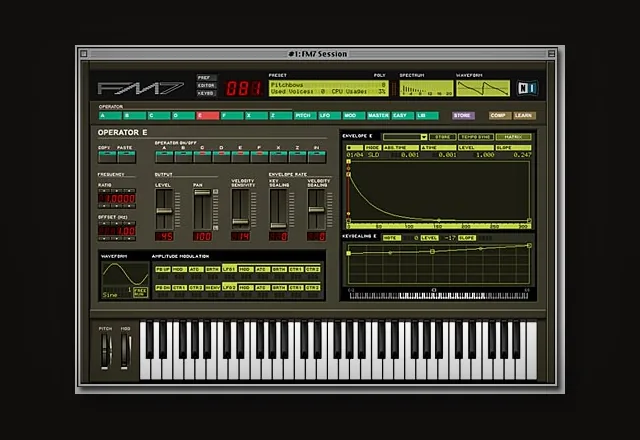Click the envelope STORE button
This screenshot has height=440, width=640.
click(442, 137)
